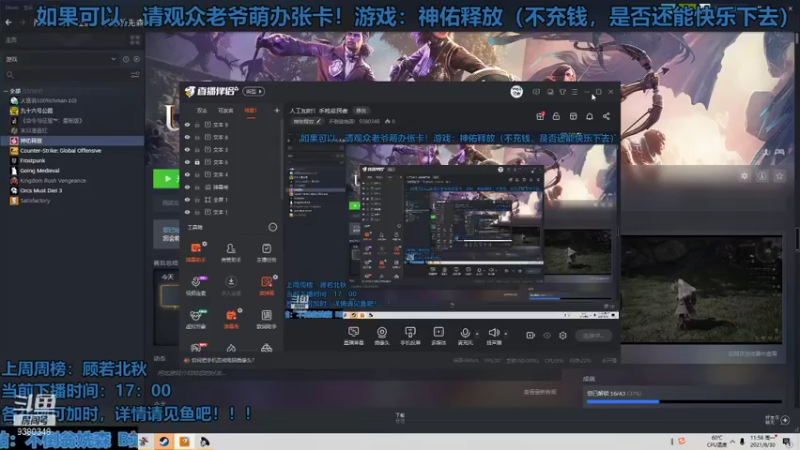Open the danmaku assistant tool with orange icon
The height and width of the screenshot is (450, 800).
pyautogui.click(x=195, y=252)
